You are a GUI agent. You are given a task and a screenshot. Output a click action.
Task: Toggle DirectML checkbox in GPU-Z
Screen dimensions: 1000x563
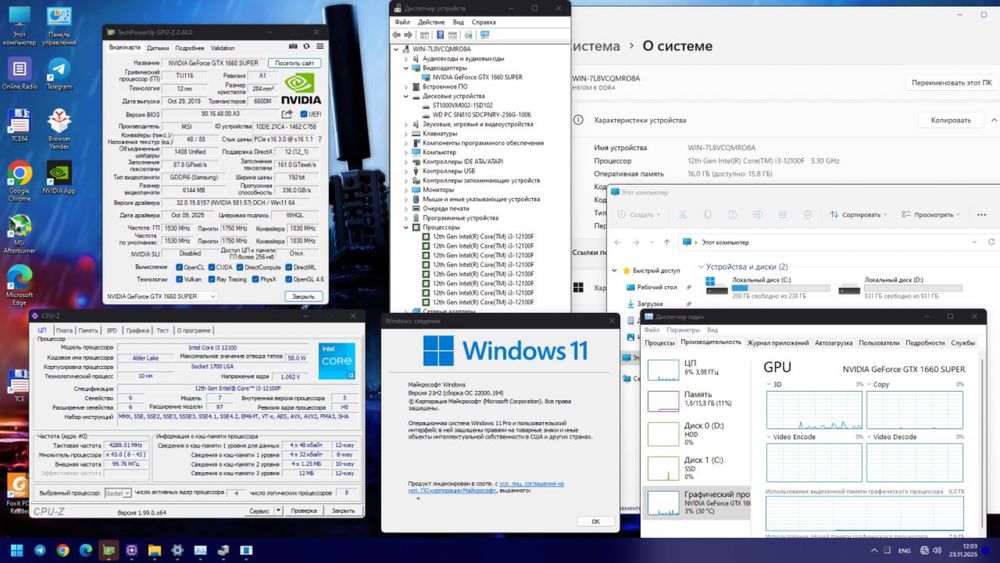pos(288,267)
